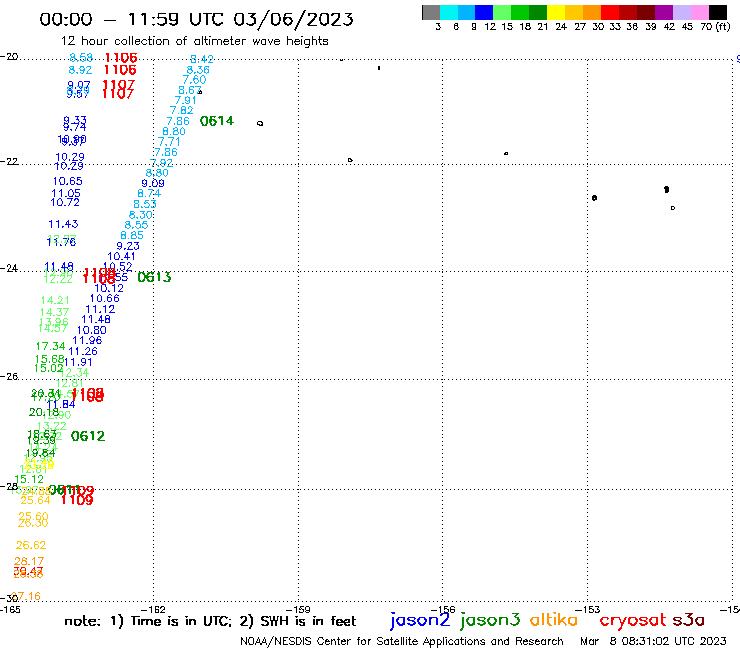Click the green 0614 time stamp
The image size is (740, 650).
click(x=217, y=121)
